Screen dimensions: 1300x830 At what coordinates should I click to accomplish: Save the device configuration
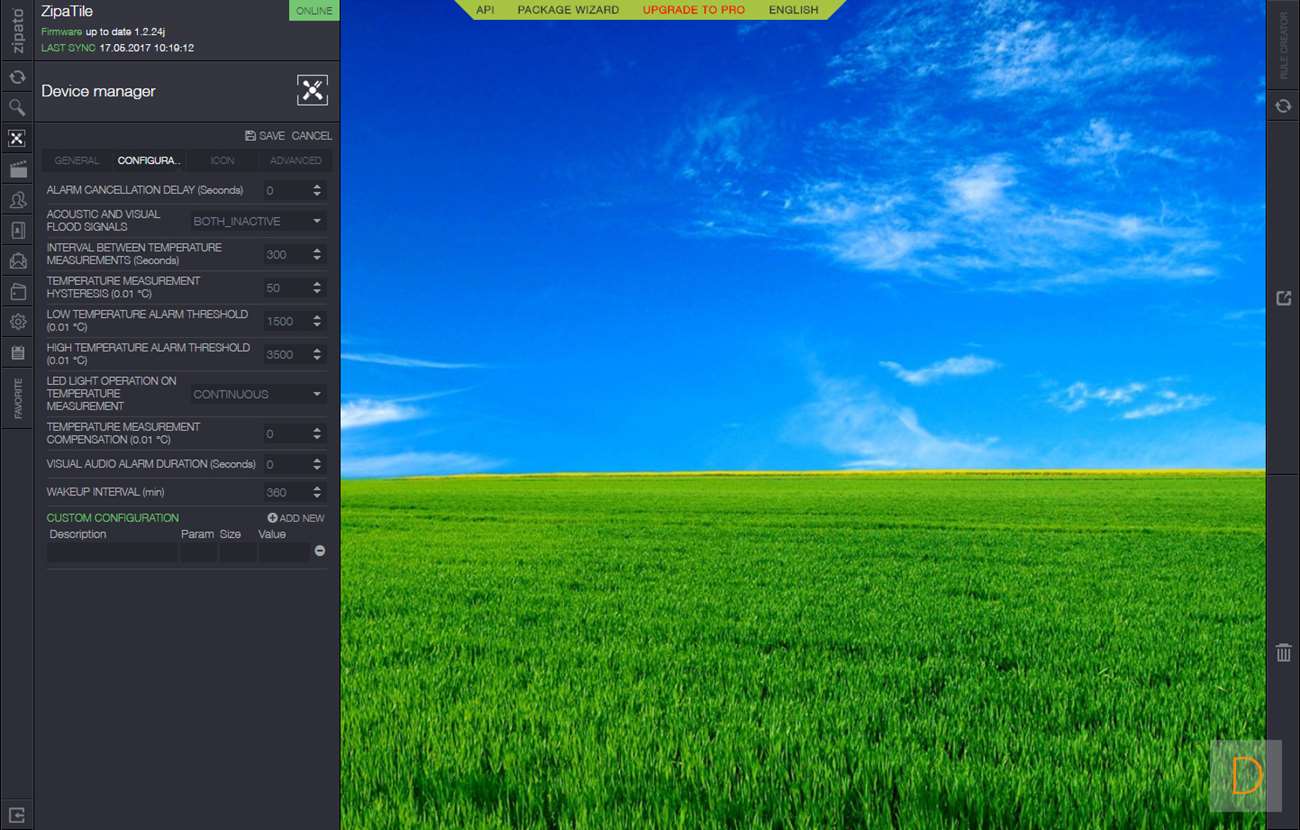(x=265, y=136)
